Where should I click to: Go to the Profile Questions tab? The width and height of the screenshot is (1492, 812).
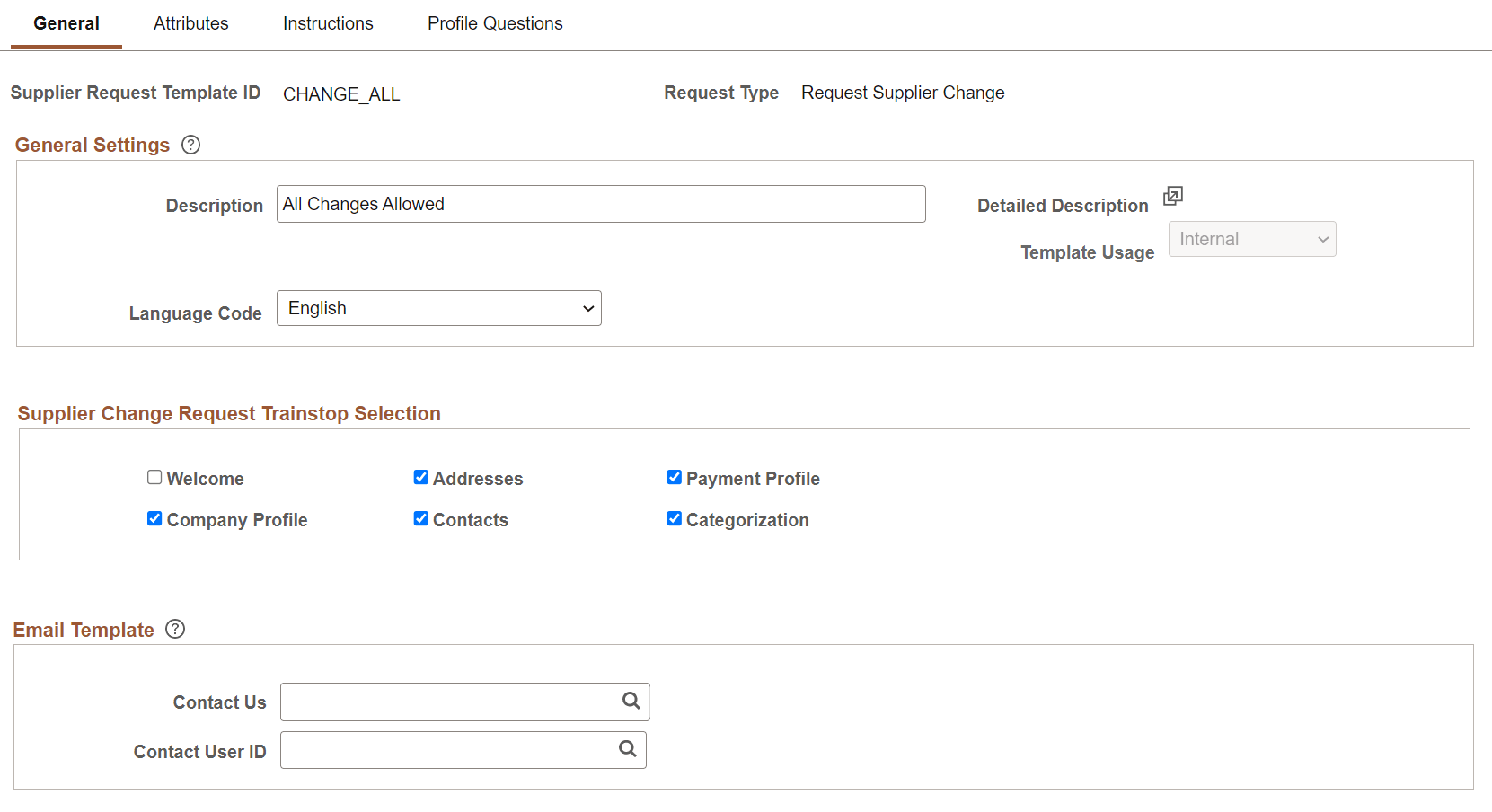pos(495,23)
